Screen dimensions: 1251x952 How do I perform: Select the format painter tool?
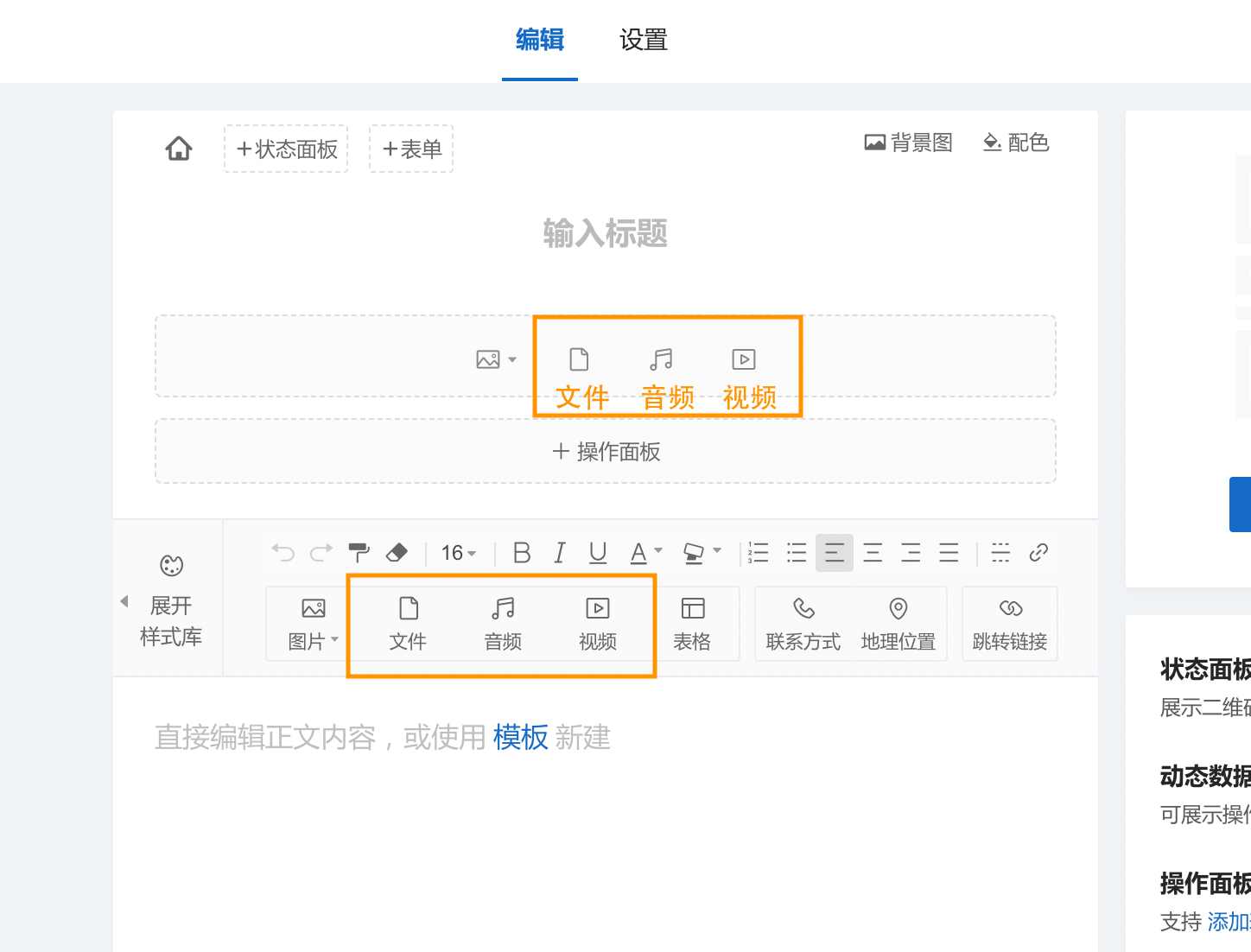click(x=359, y=553)
